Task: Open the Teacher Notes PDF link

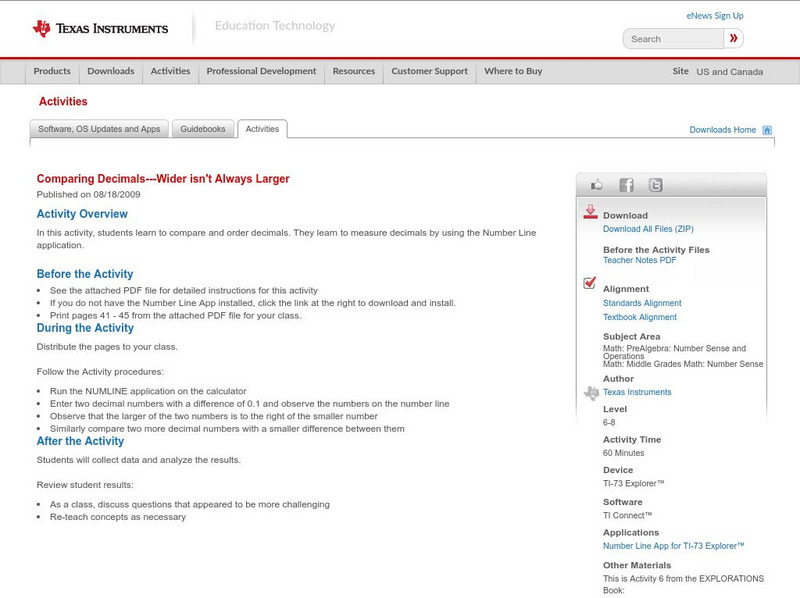Action: point(639,260)
